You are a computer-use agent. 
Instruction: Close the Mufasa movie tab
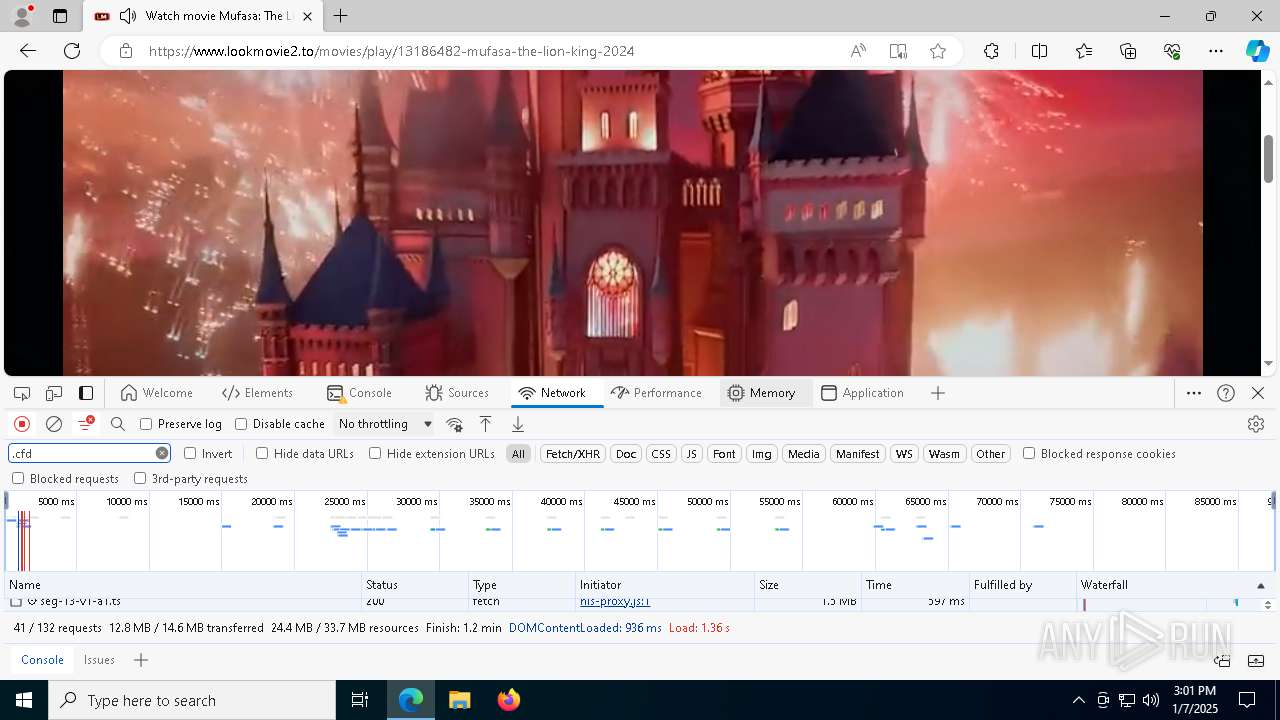(308, 16)
